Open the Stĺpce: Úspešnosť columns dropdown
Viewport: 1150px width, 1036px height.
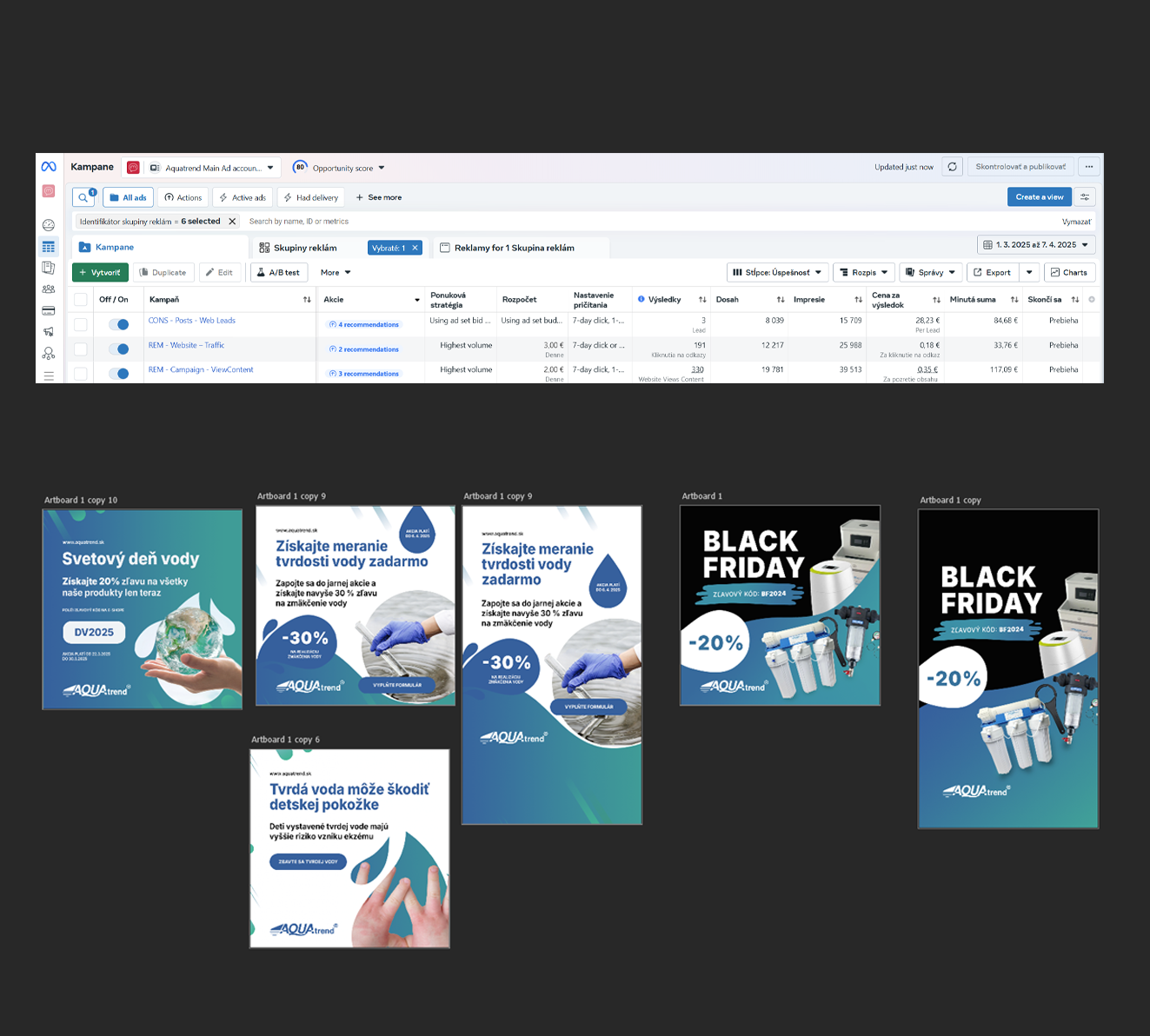coord(777,273)
